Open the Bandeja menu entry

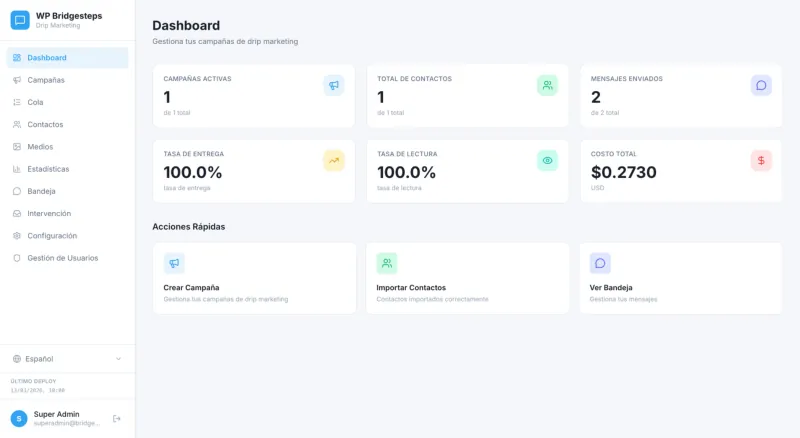(67, 191)
